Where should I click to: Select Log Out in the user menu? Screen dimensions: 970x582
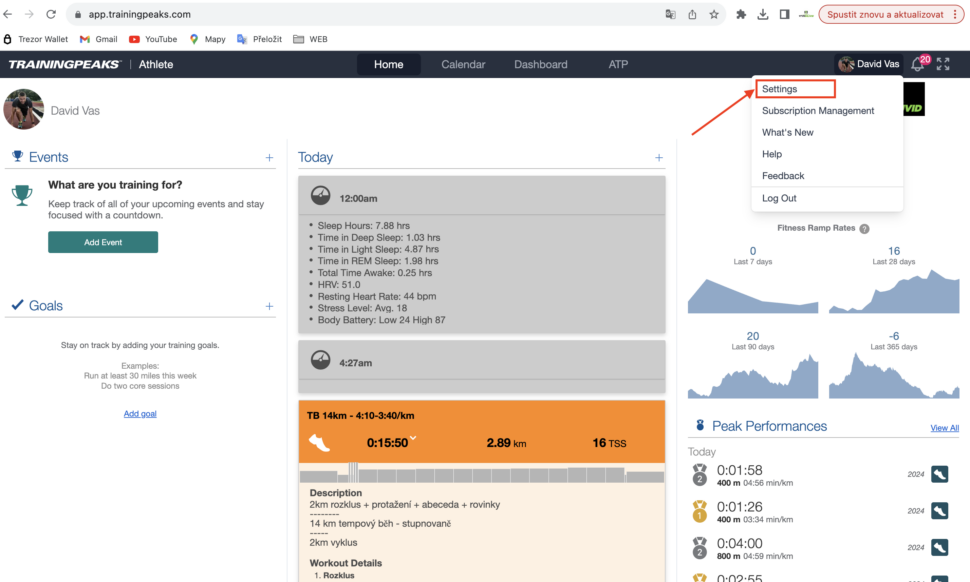(x=779, y=198)
